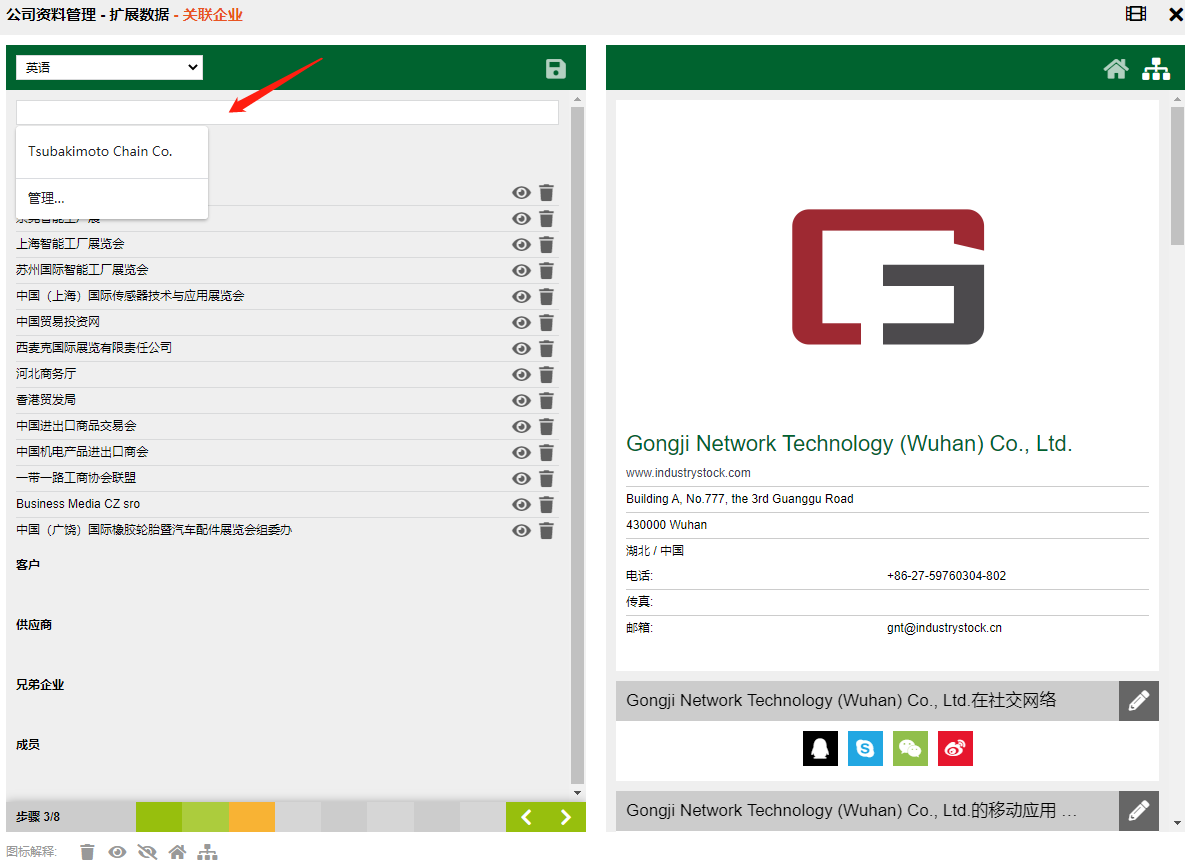Click the orange step progress segment
Screen dimensions: 1185x865
[x=252, y=817]
